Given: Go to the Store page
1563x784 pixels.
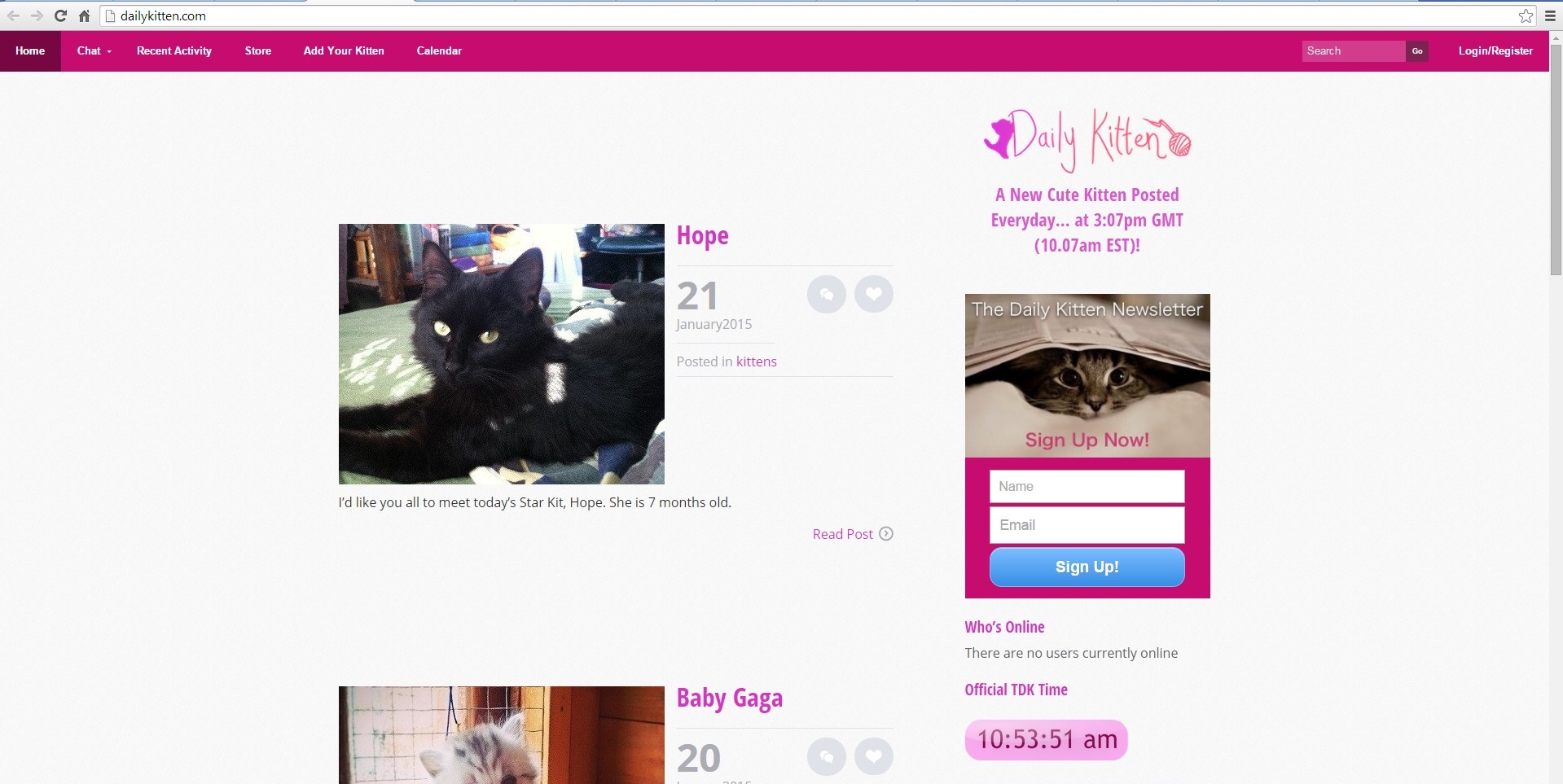Looking at the screenshot, I should pyautogui.click(x=258, y=50).
